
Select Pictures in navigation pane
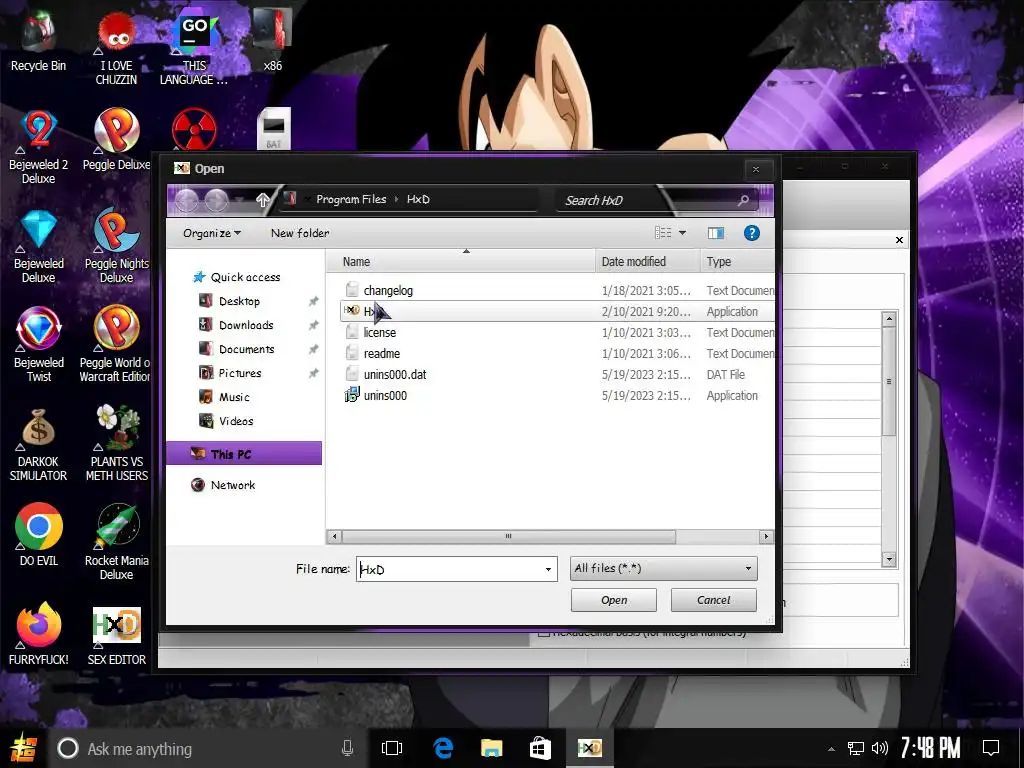tap(240, 373)
